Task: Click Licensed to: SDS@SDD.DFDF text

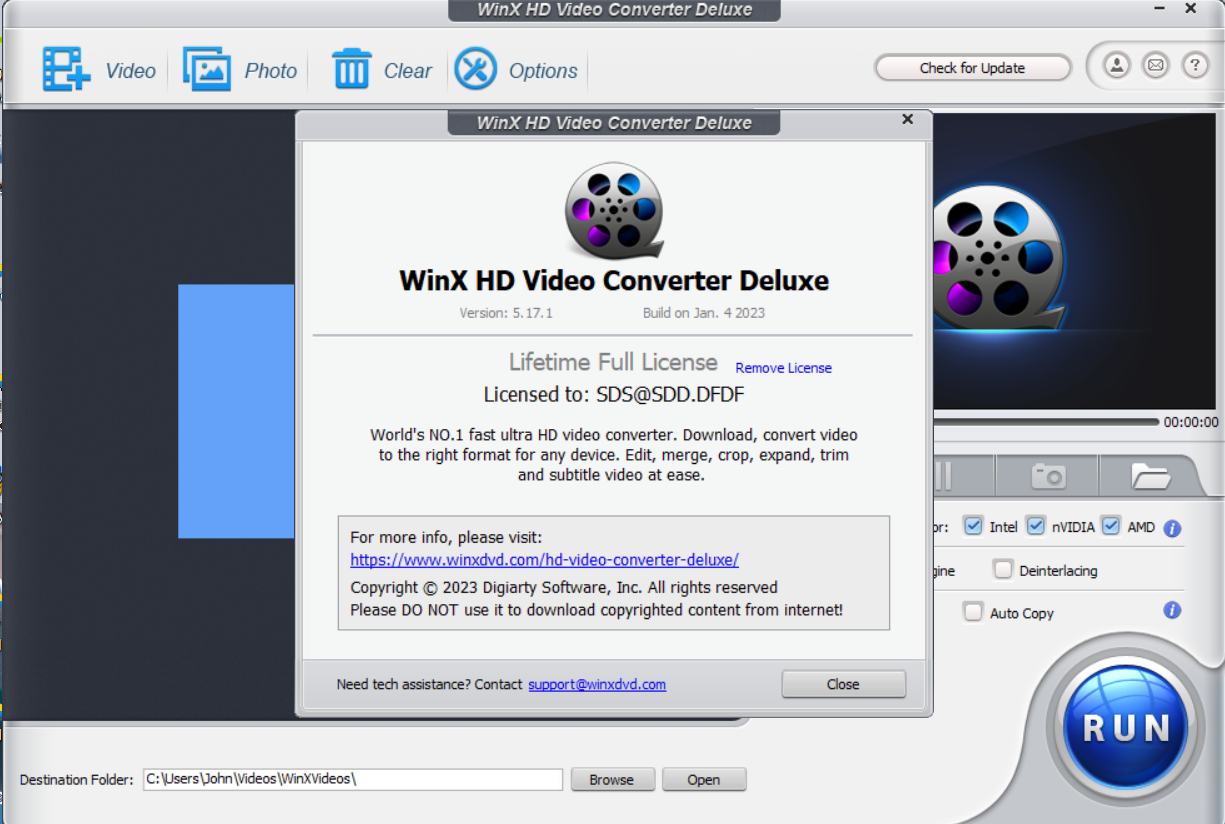Action: [614, 395]
